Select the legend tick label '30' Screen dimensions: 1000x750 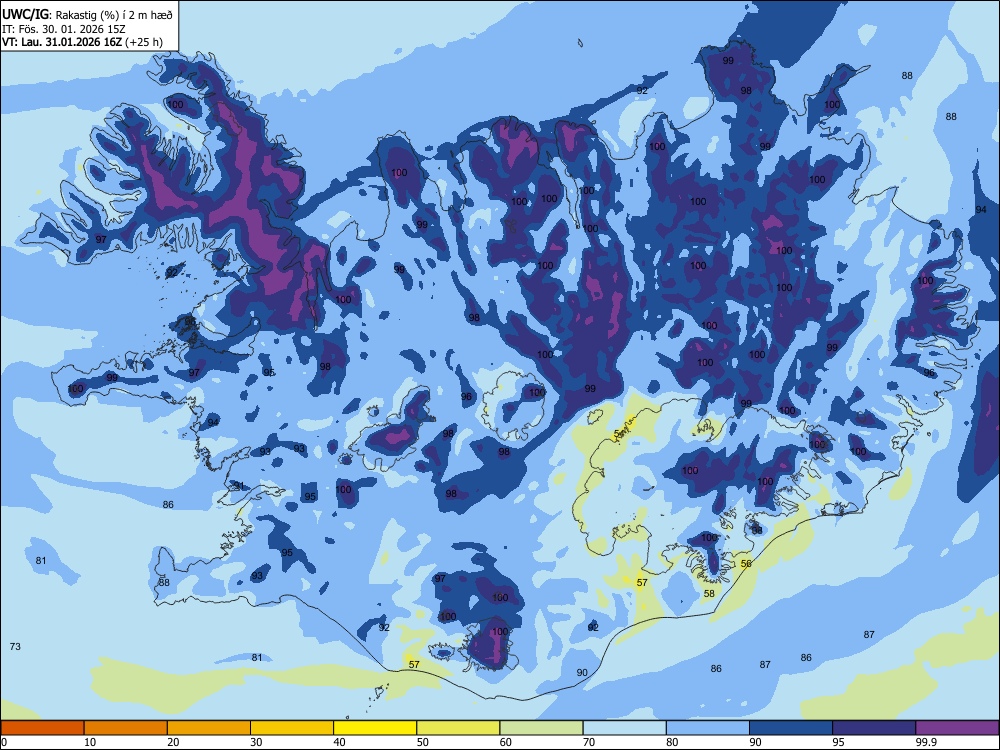(x=256, y=742)
